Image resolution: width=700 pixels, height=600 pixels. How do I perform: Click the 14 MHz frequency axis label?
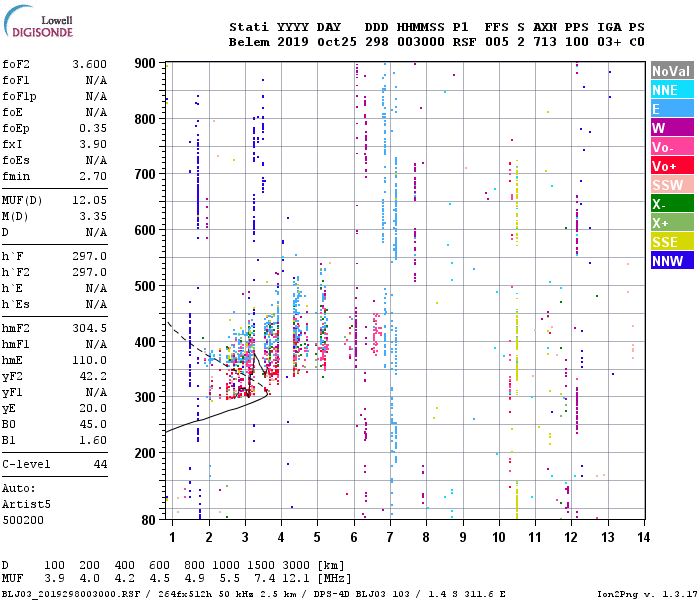tap(643, 537)
